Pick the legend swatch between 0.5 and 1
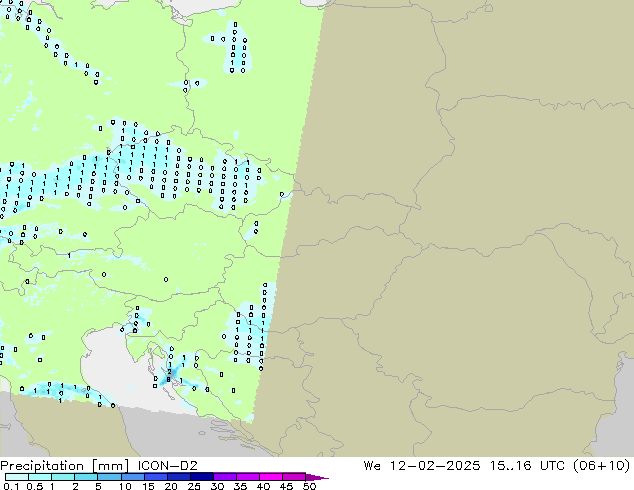Screen dimensions: 634x490 click(40, 477)
